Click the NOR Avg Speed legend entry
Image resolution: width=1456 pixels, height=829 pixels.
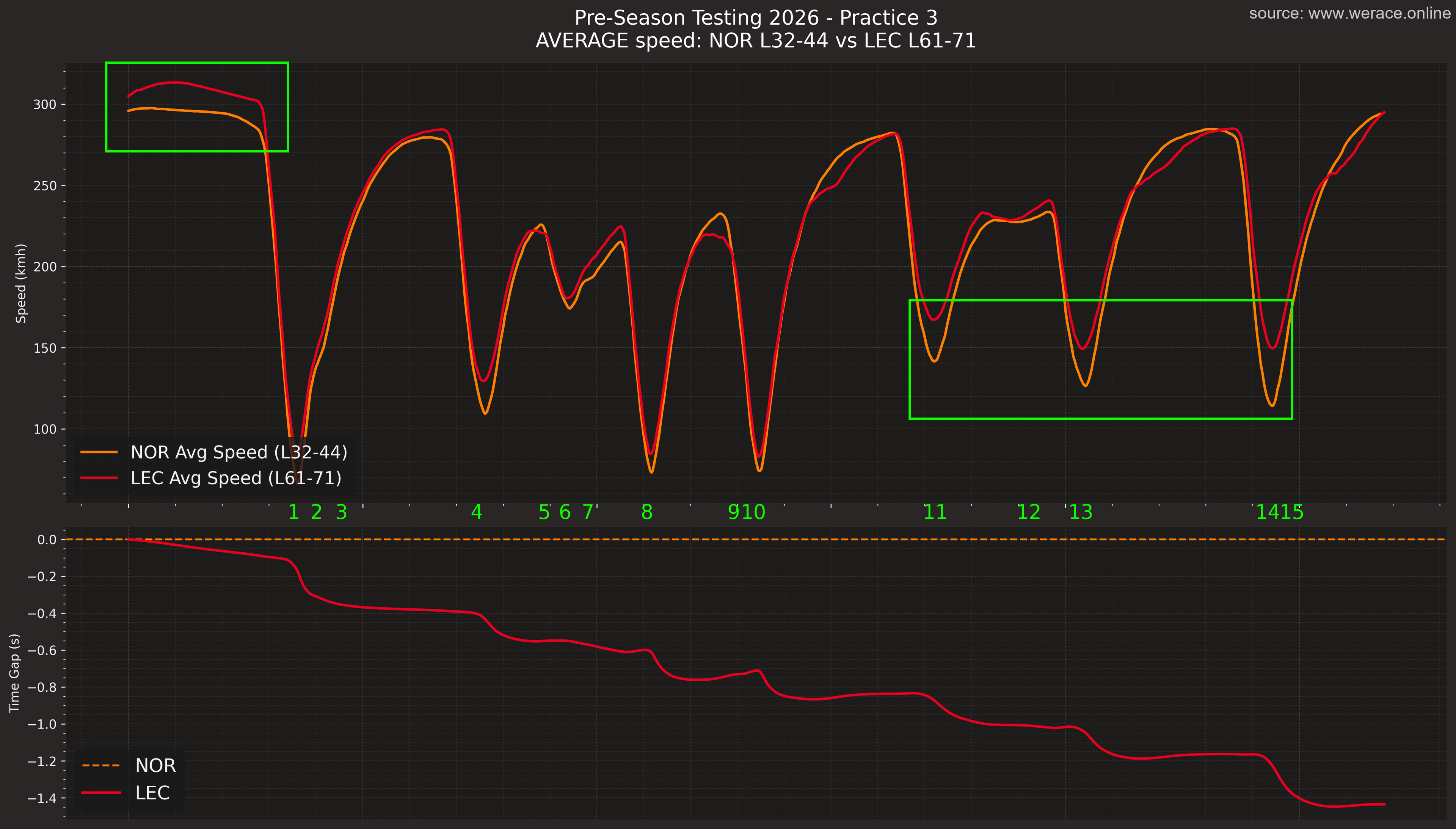coord(238,452)
